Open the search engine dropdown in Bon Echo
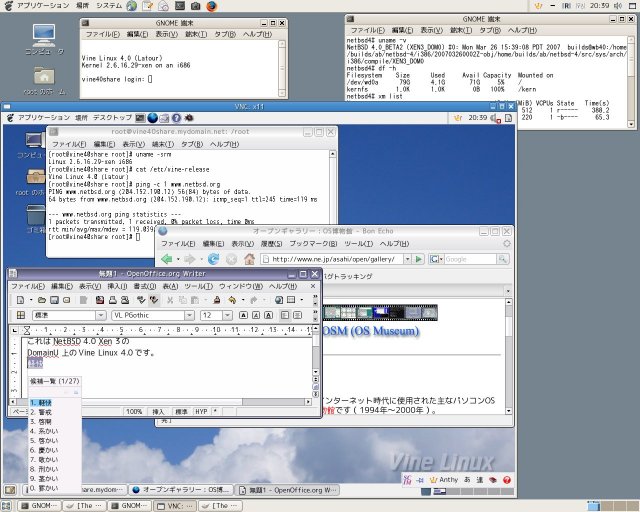Viewport: 640px width, 512px height. coord(436,259)
